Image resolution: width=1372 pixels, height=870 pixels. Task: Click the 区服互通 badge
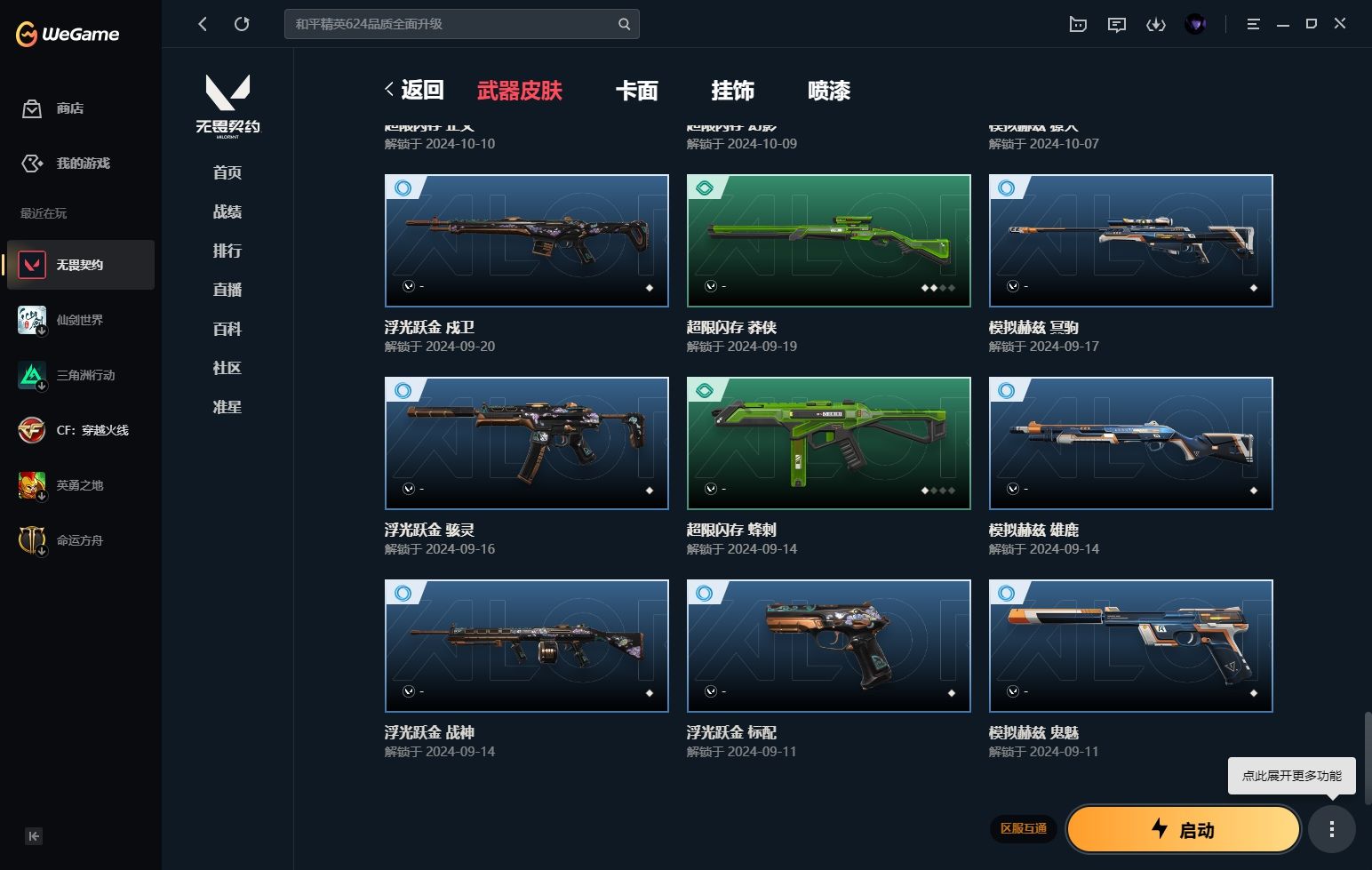pyautogui.click(x=1024, y=828)
